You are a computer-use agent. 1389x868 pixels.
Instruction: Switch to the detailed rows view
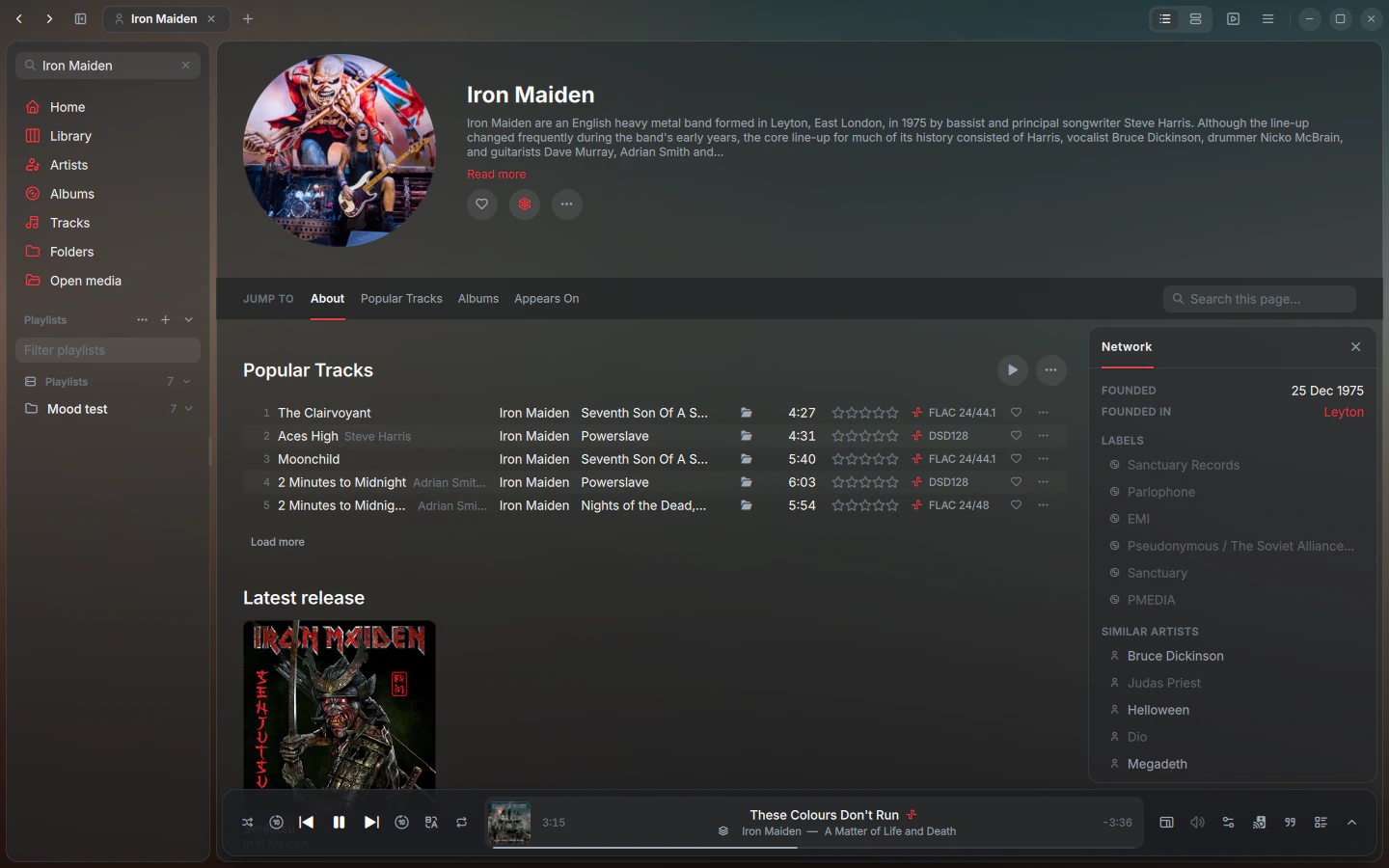pos(1195,18)
